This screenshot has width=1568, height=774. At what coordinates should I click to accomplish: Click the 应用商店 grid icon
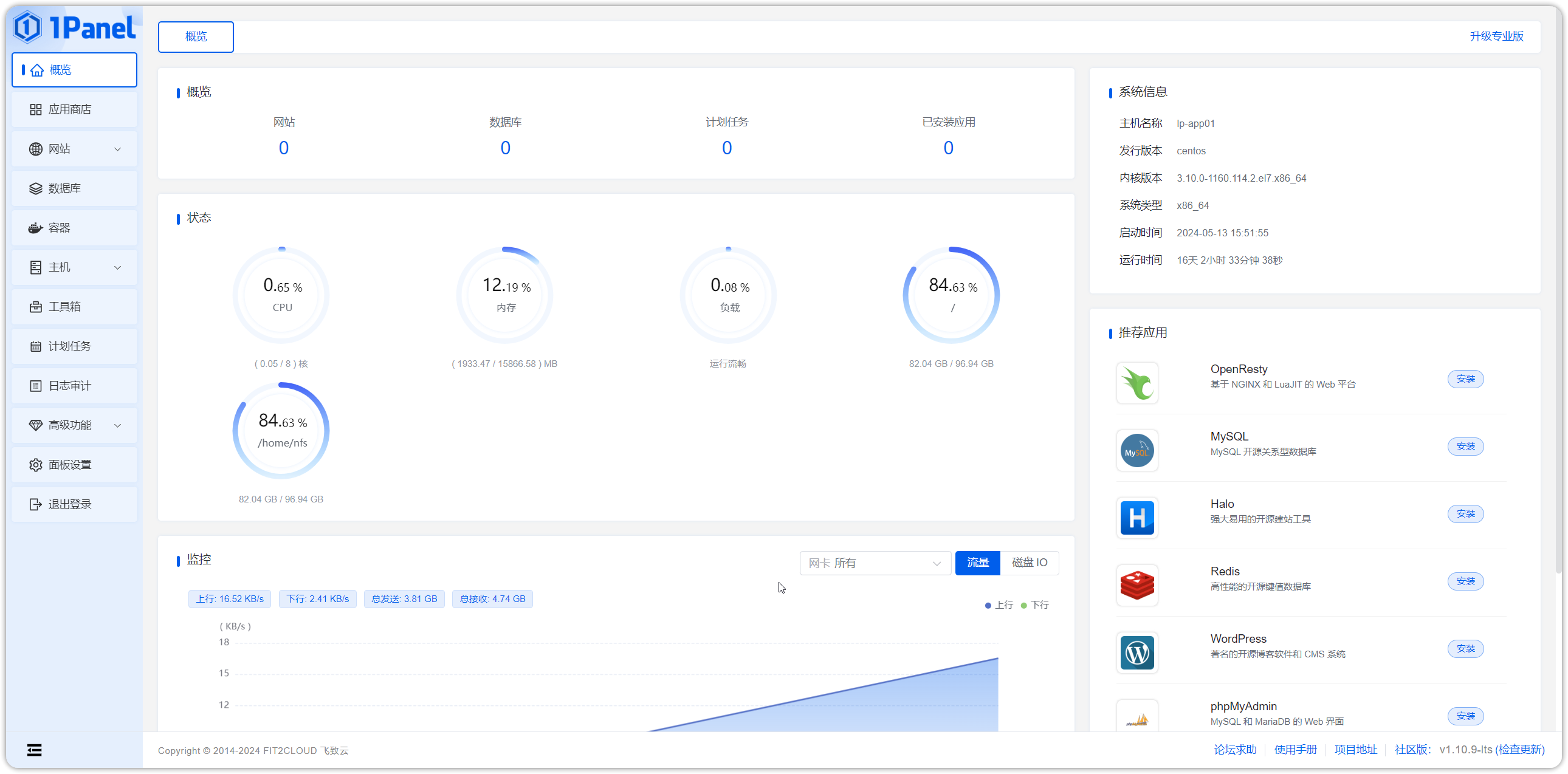(x=36, y=109)
